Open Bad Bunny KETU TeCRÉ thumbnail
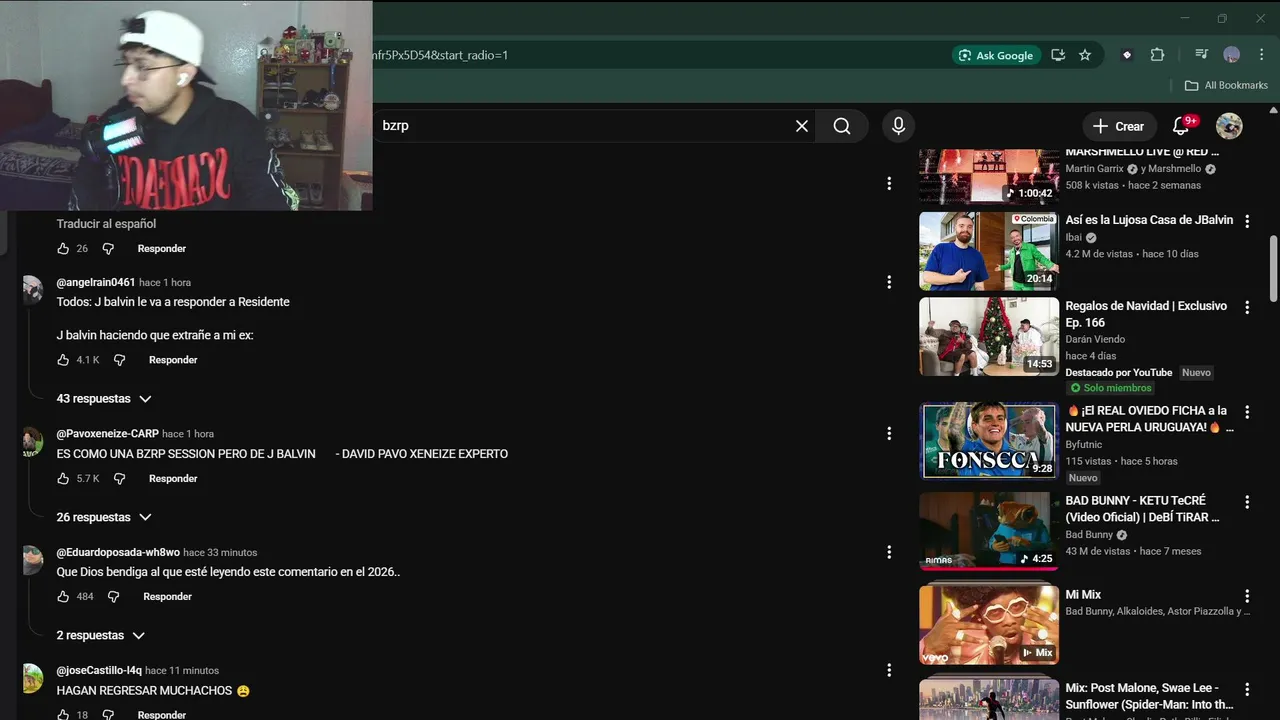1280x720 pixels. pyautogui.click(x=989, y=531)
